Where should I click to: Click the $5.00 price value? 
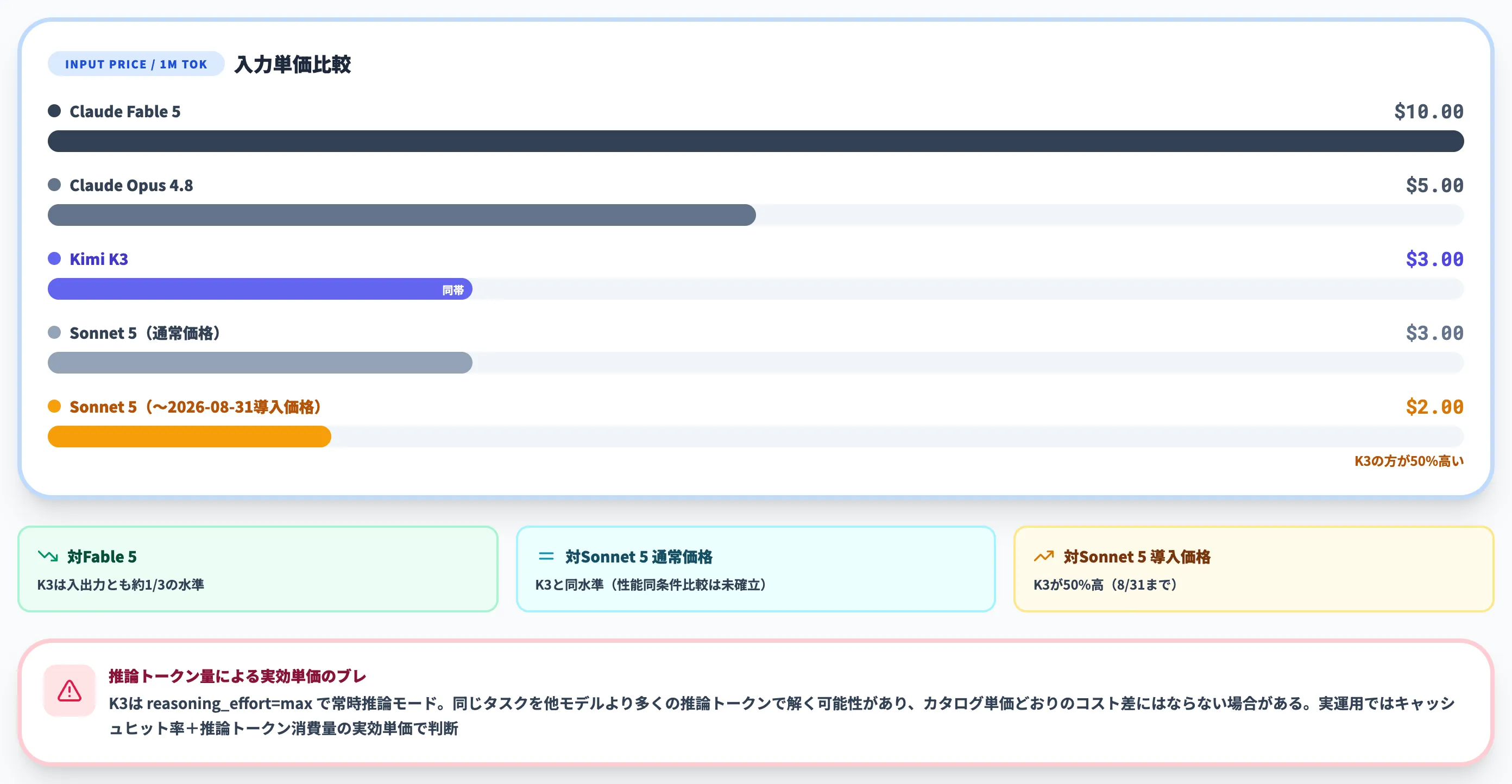point(1434,186)
